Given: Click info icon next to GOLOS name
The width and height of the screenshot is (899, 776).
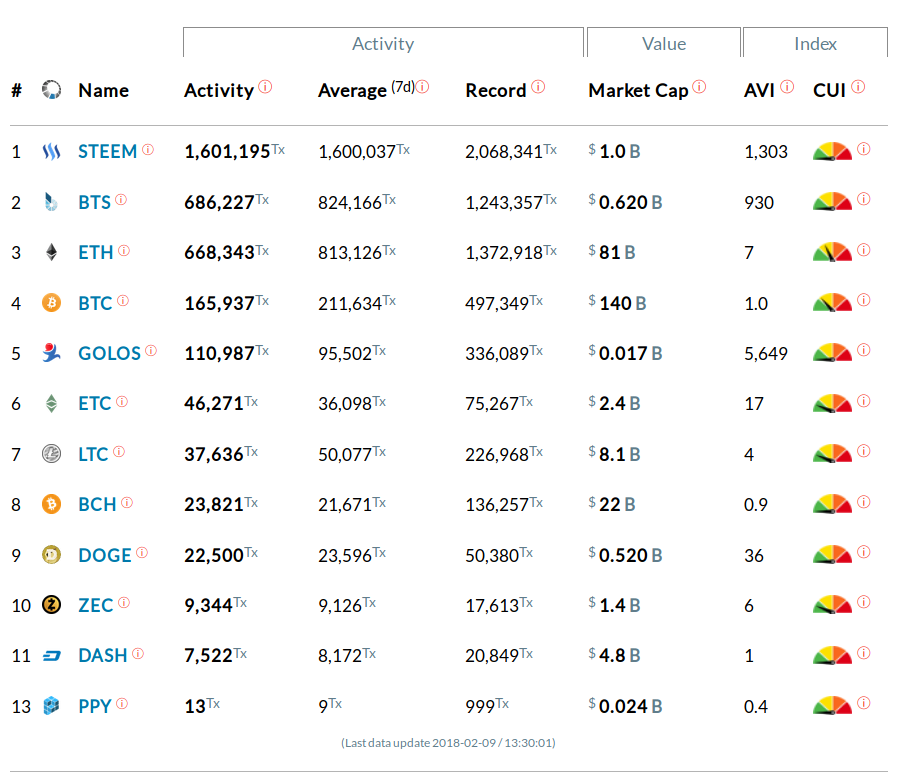Looking at the screenshot, I should click(x=151, y=350).
